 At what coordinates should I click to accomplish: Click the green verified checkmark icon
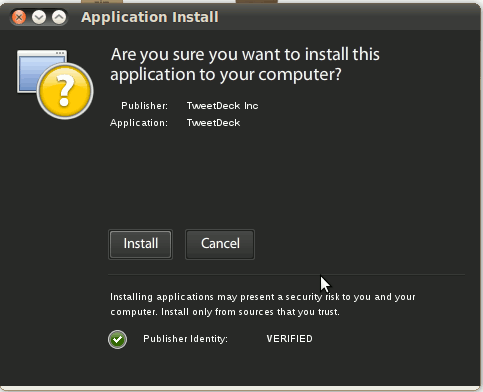tap(117, 339)
